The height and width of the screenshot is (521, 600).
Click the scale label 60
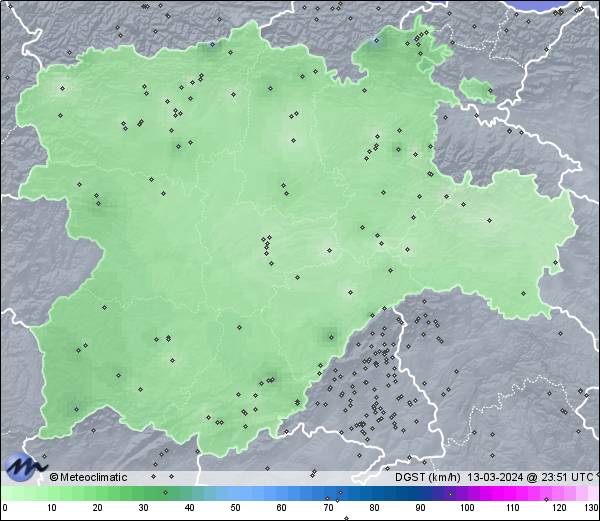pos(282,508)
